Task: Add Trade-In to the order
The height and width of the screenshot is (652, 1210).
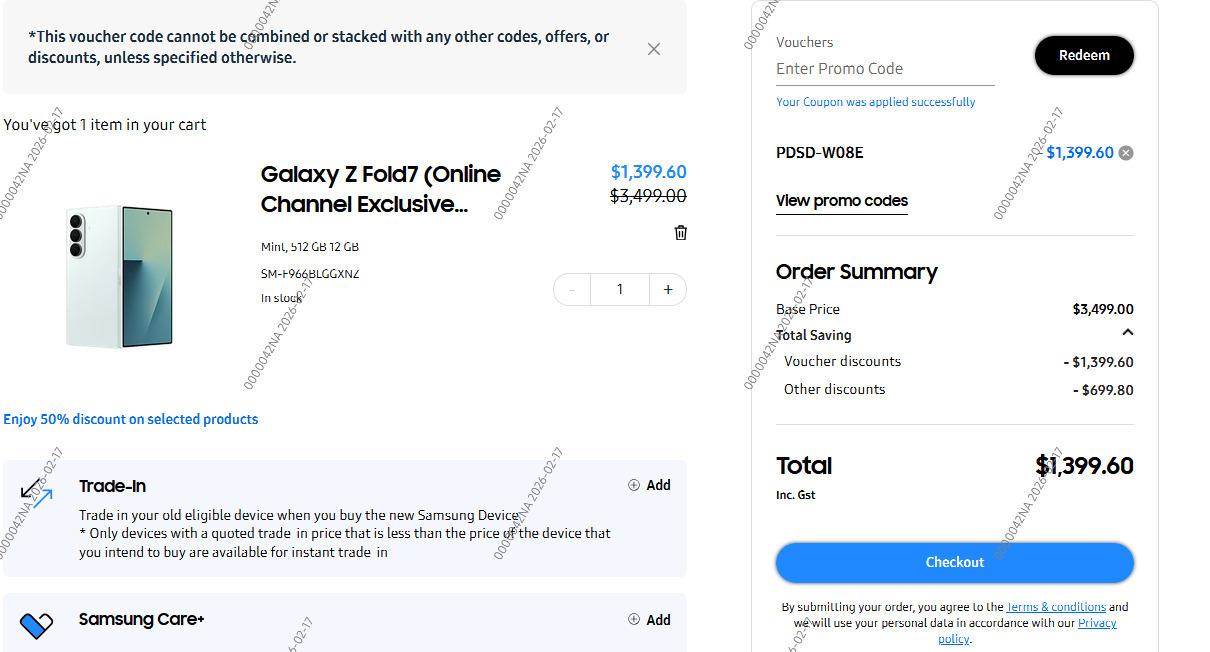Action: (649, 485)
